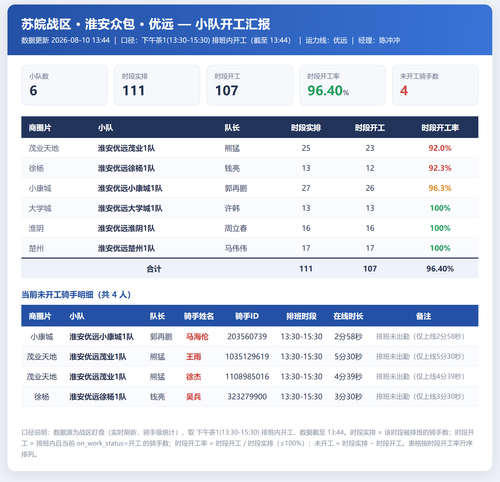Click the red '92.0%' rate
The width and height of the screenshot is (500, 482).
click(440, 148)
